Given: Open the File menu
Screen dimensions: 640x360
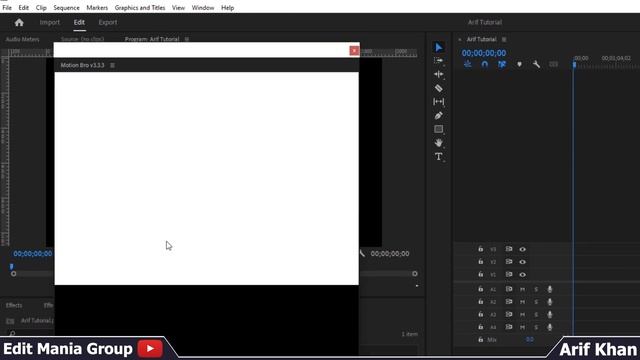Looking at the screenshot, I should coord(7,8).
